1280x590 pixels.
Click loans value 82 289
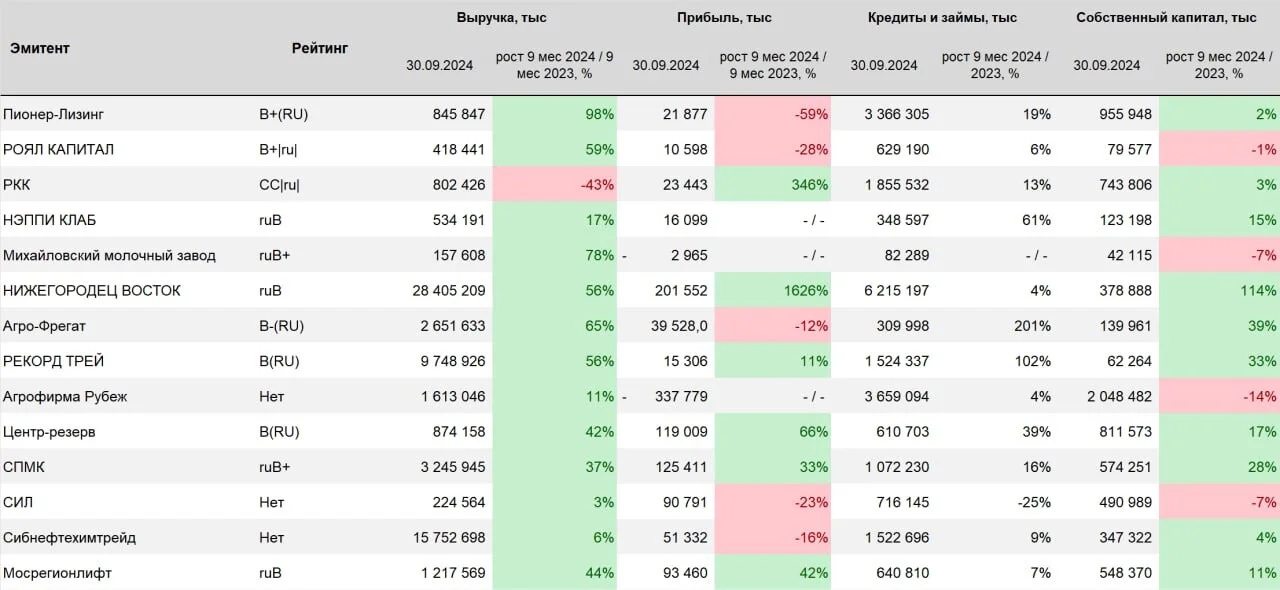[906, 255]
